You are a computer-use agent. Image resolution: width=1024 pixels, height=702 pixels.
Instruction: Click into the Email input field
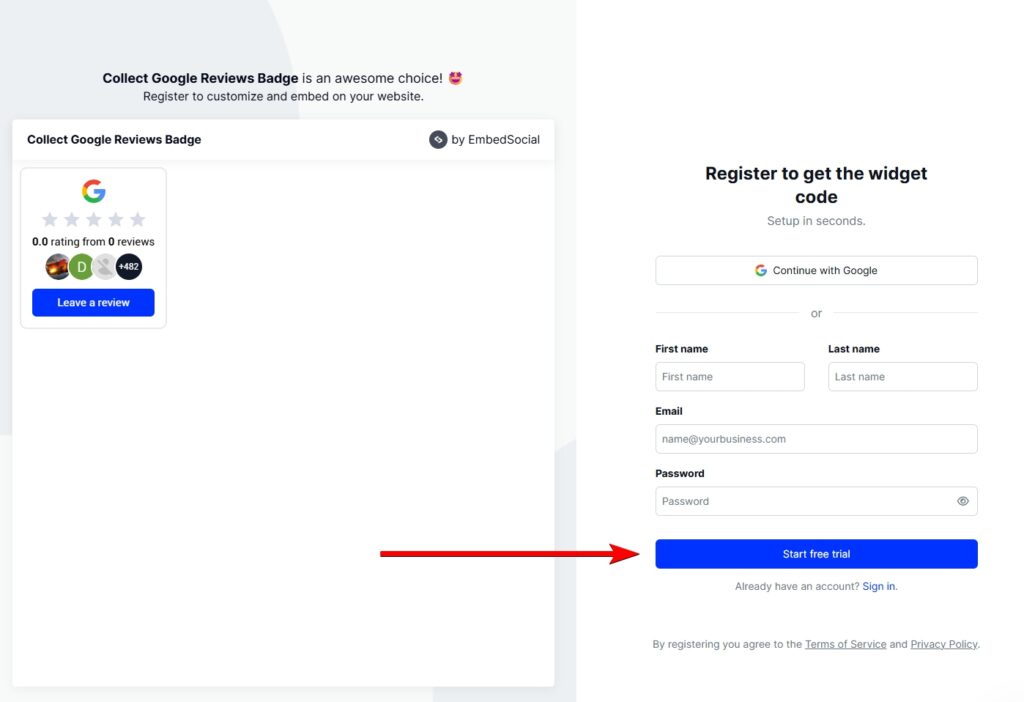click(x=816, y=439)
